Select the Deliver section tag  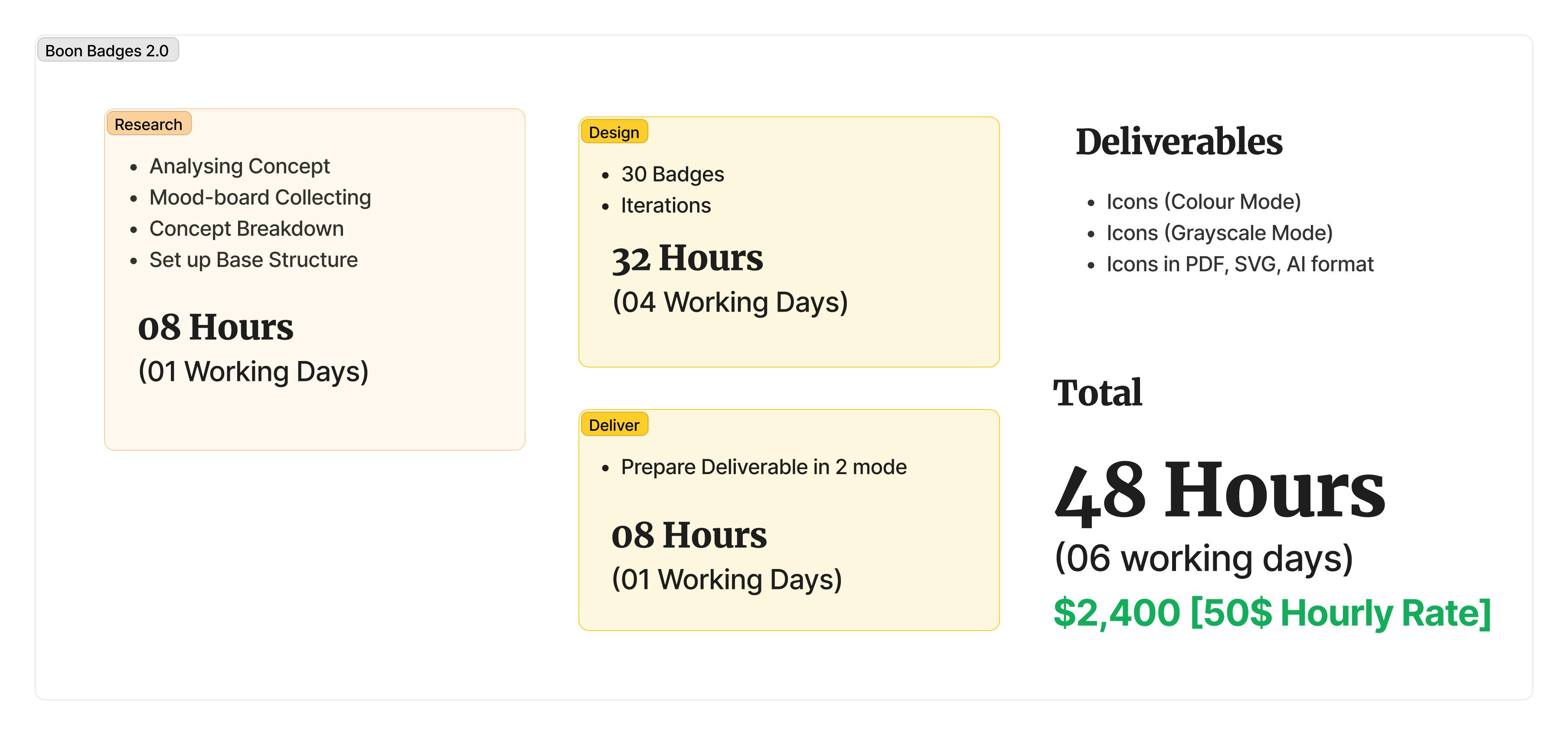[614, 424]
